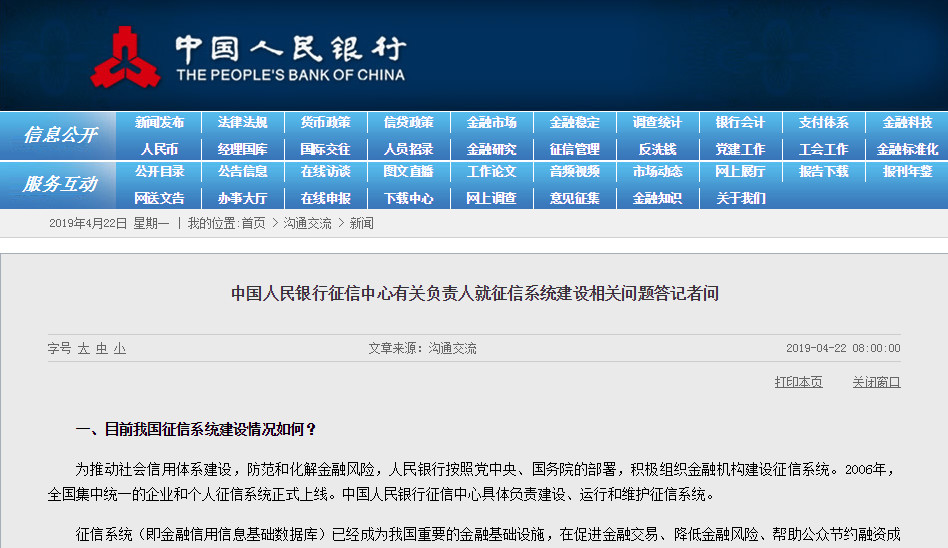Screen dimensions: 948x548
Task: Open 公告信息 link
Action: coord(242,171)
